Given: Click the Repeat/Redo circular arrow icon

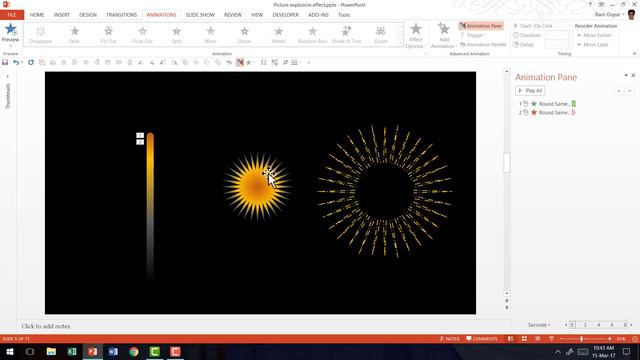Looking at the screenshot, I should 31,62.
